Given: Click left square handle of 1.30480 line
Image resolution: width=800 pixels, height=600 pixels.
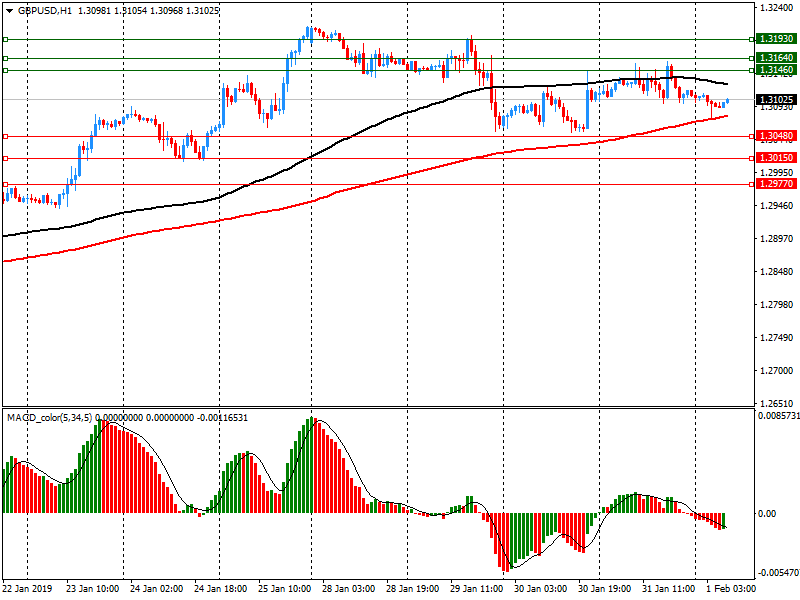Looking at the screenshot, I should click(x=5, y=136).
